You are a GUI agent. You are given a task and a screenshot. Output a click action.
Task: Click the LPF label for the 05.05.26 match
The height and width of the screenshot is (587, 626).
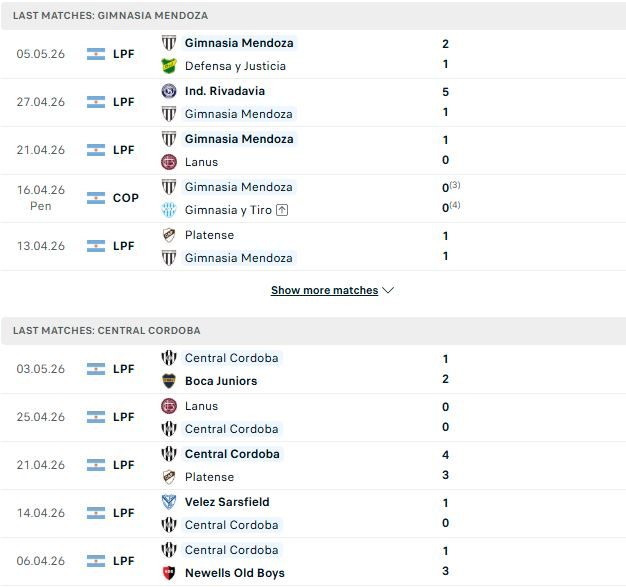coord(123,54)
